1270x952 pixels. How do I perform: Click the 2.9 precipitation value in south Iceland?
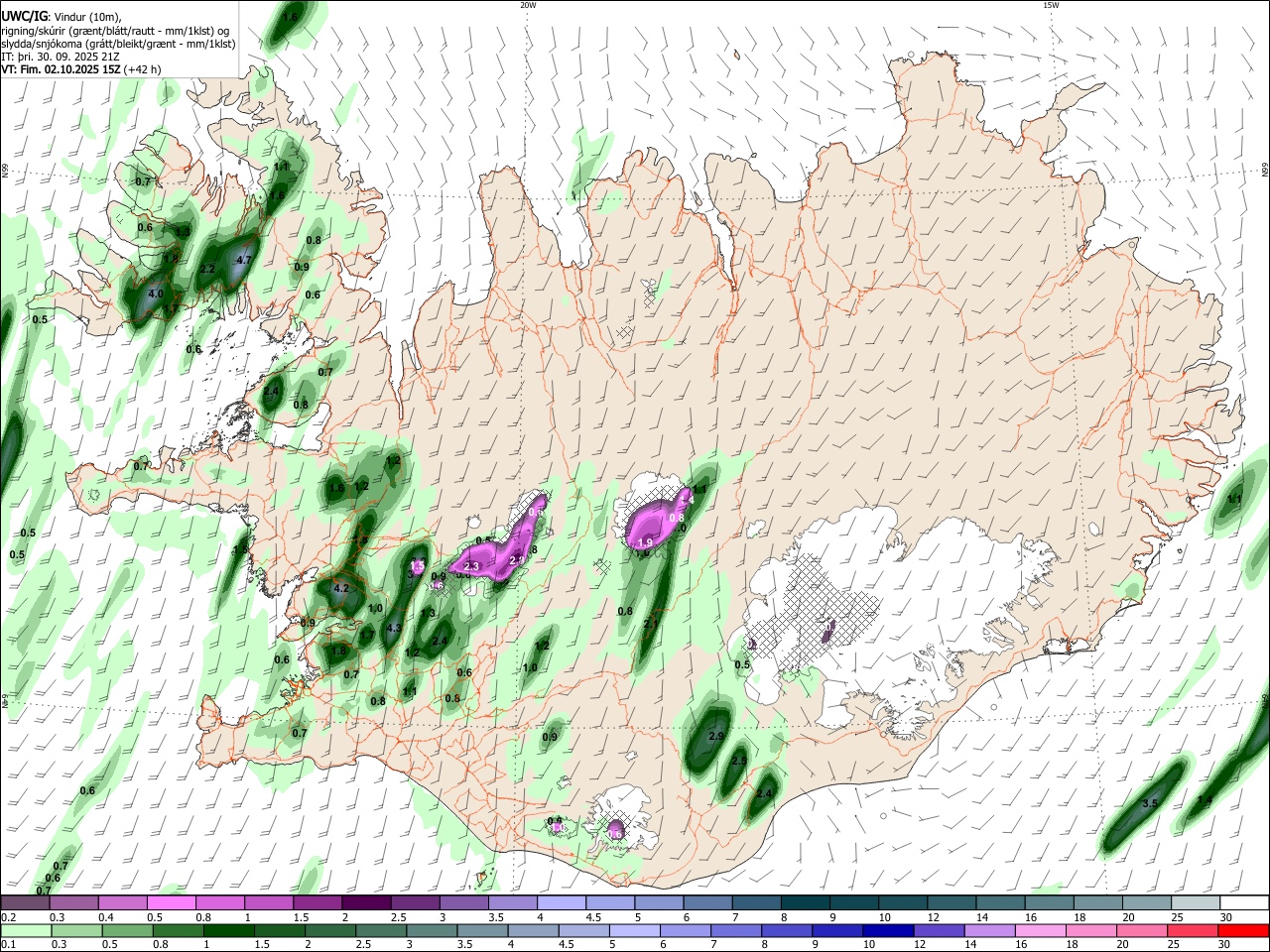pyautogui.click(x=717, y=737)
